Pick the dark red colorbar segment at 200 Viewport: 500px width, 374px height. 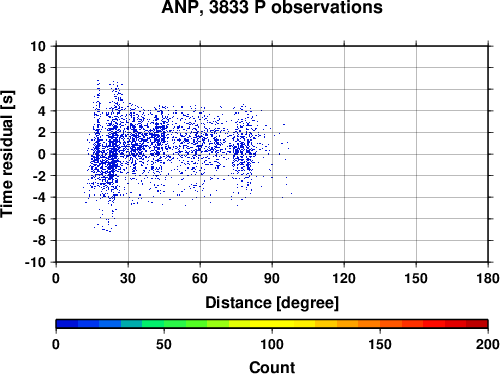tap(477, 324)
